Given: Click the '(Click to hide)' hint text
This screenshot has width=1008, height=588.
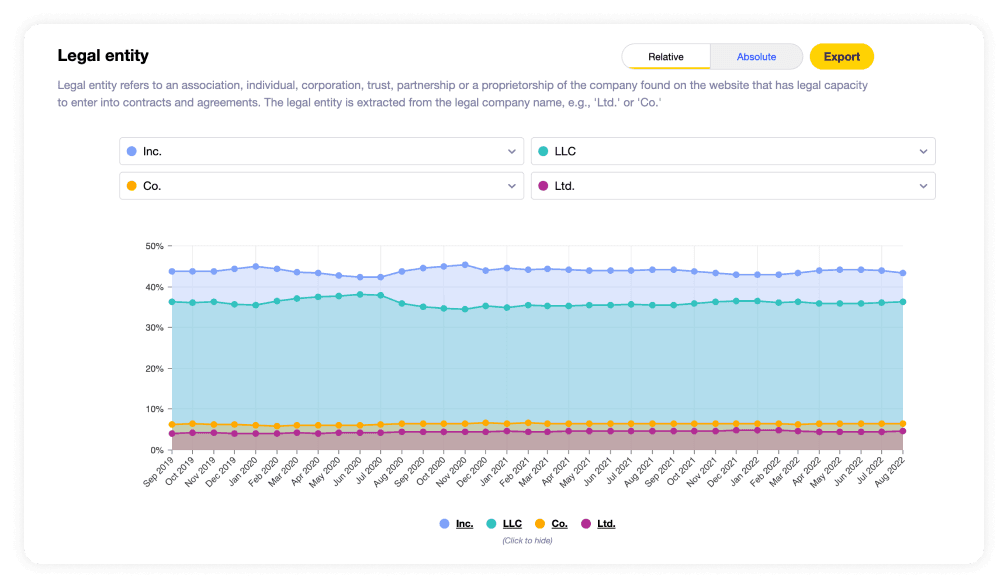Looking at the screenshot, I should (x=527, y=540).
